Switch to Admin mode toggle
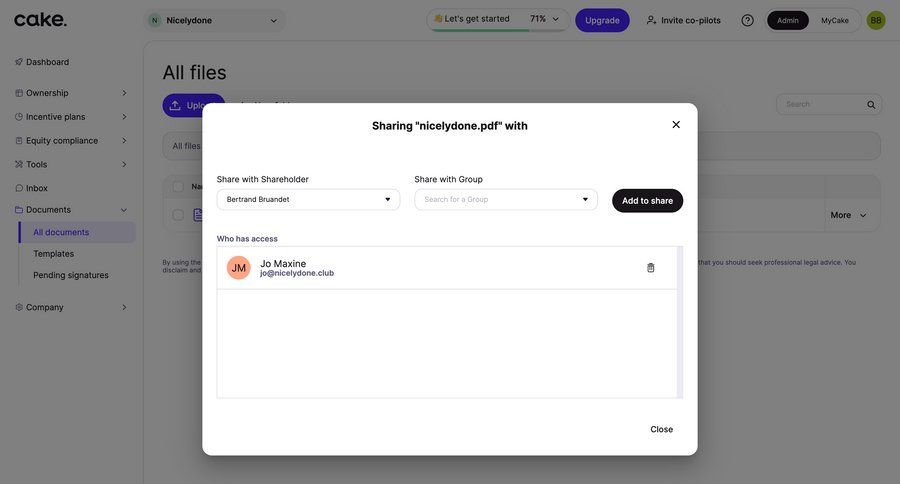The width and height of the screenshot is (900, 484). 788,20
